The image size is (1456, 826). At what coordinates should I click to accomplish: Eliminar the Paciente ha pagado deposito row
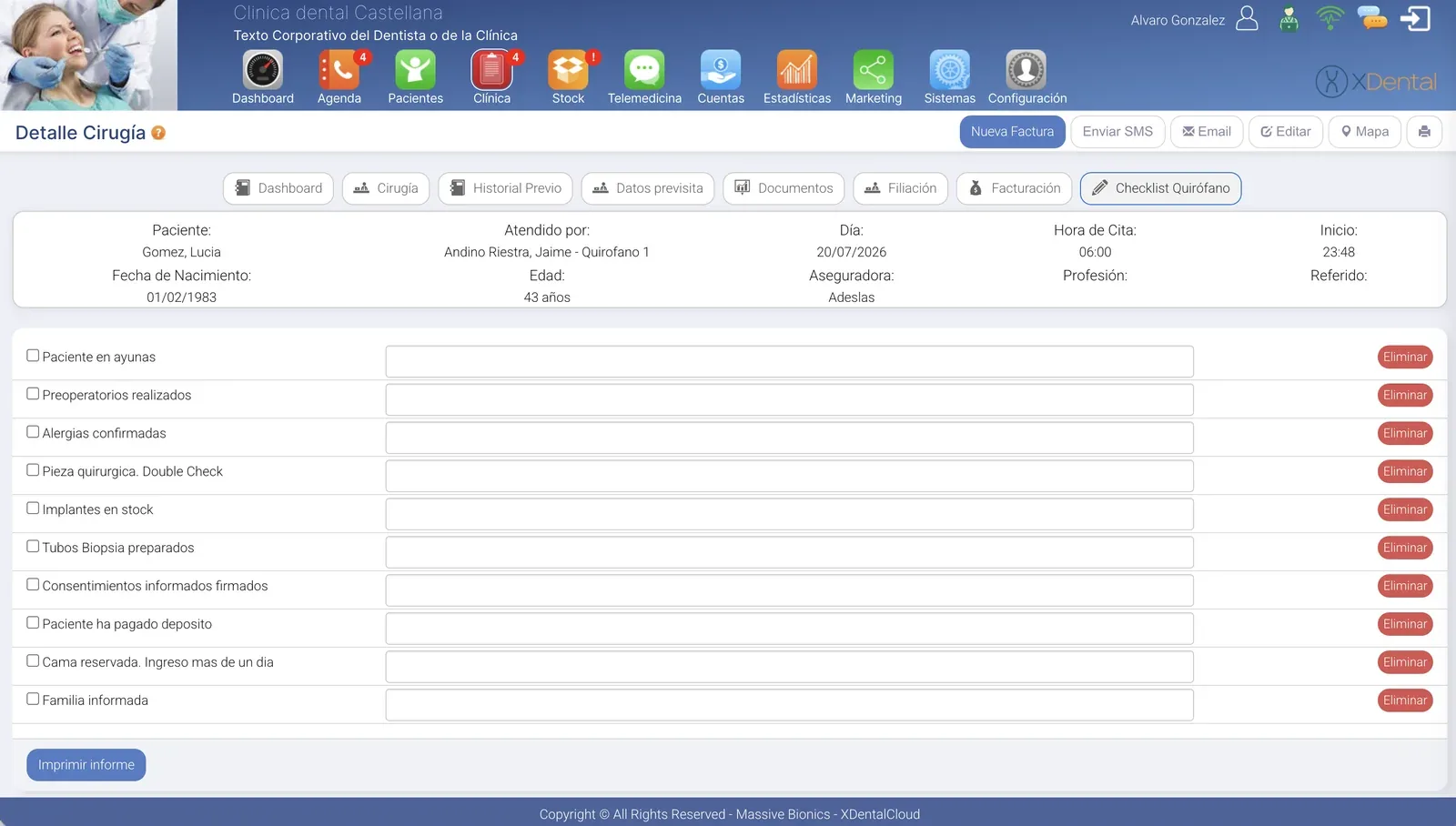1405,624
